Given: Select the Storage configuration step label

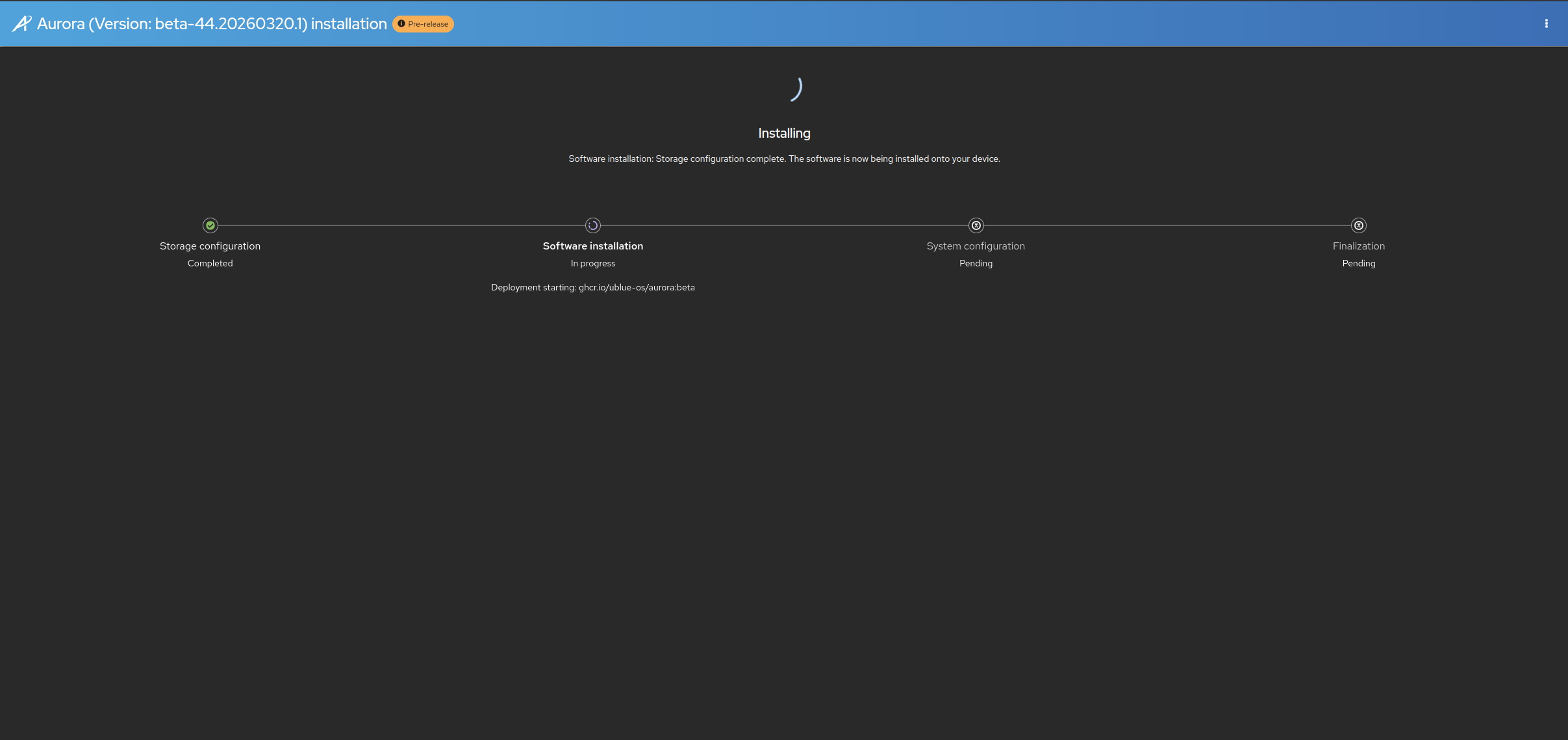Looking at the screenshot, I should click(x=210, y=246).
